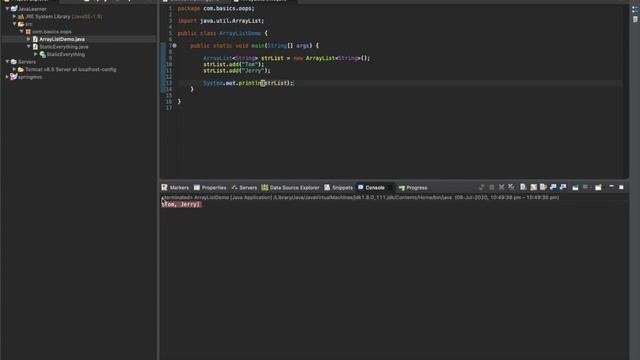
Task: Click the Markers tab icon
Action: point(164,187)
